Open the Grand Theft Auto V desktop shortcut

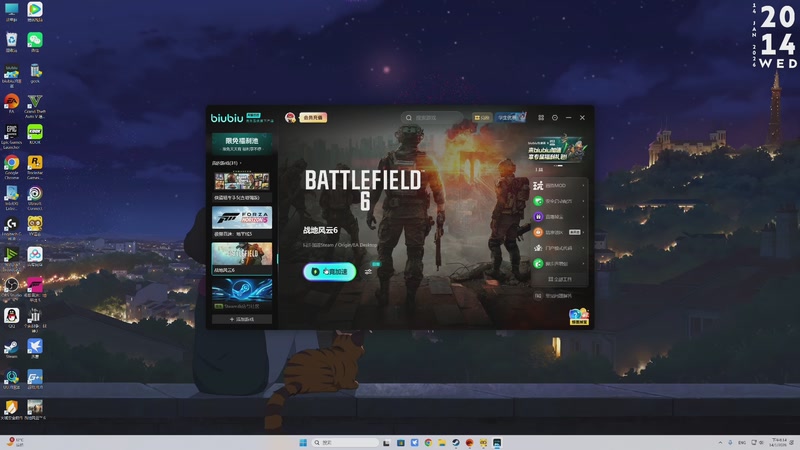coord(35,106)
